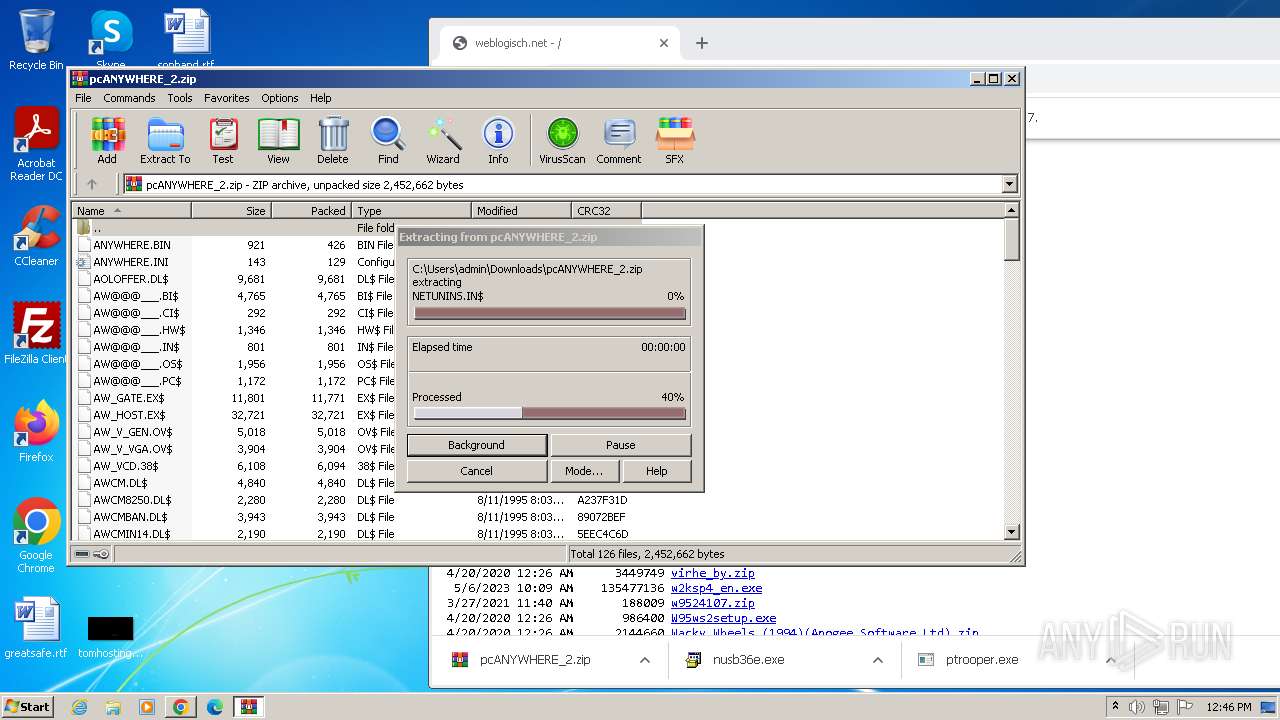1280x720 pixels.
Task: Click the Extract To toolbar icon
Action: (165, 140)
